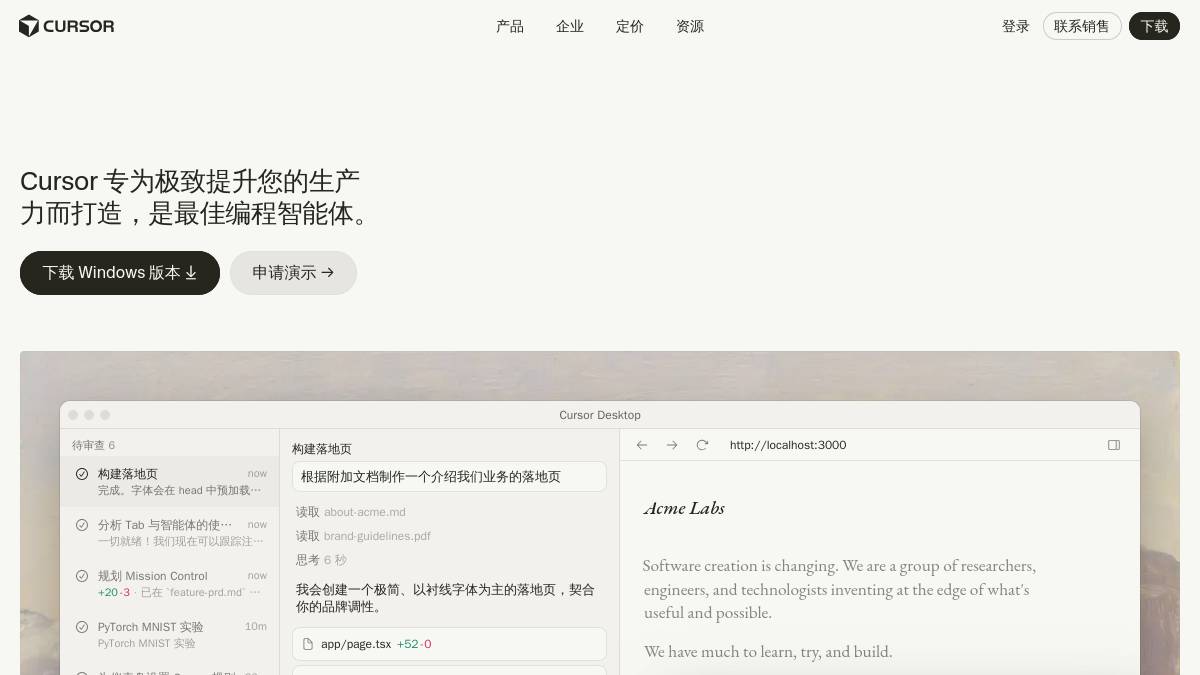
Task: Click the Cursor logo in header
Action: (67, 26)
